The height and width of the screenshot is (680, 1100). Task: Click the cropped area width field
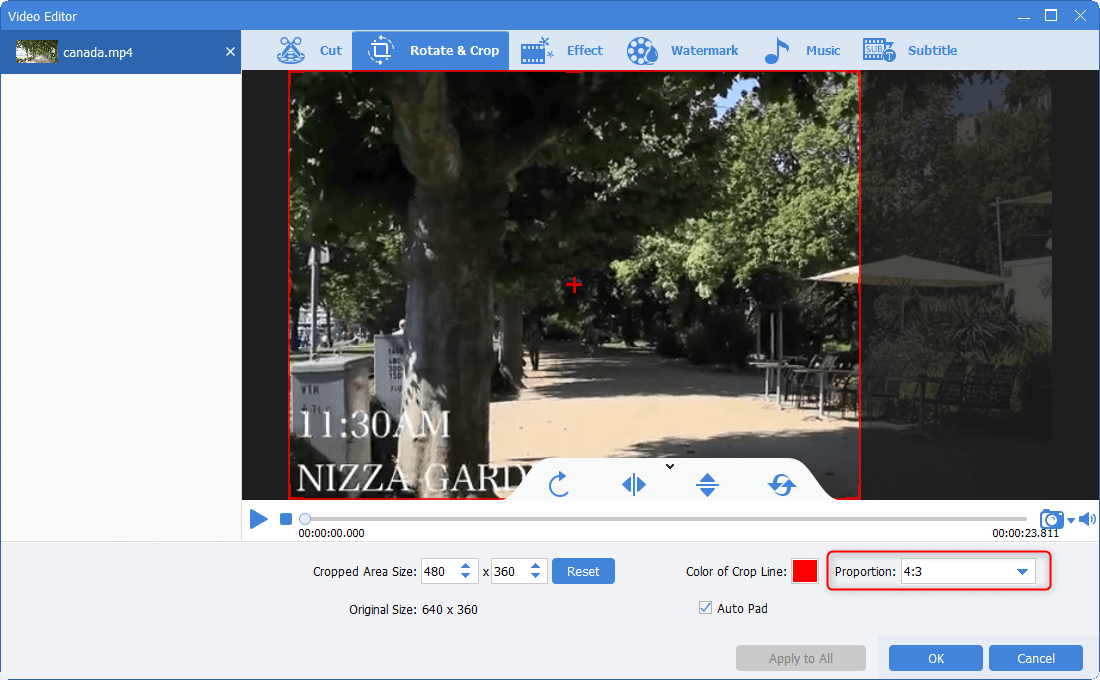click(x=438, y=572)
